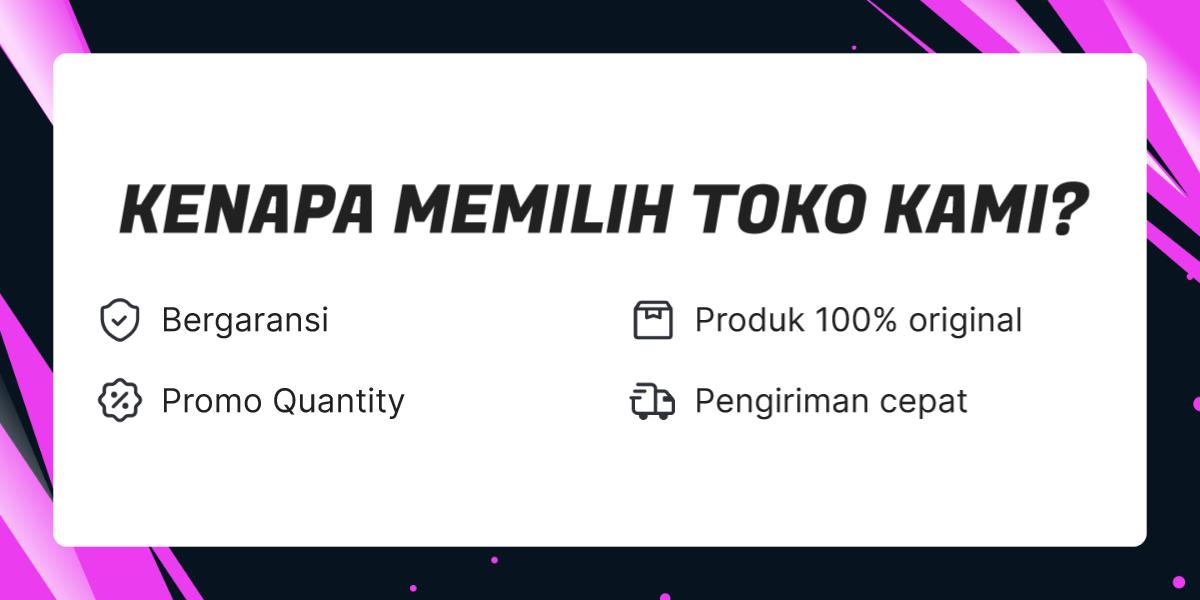
Task: Click the percent badge promo icon
Action: [119, 401]
